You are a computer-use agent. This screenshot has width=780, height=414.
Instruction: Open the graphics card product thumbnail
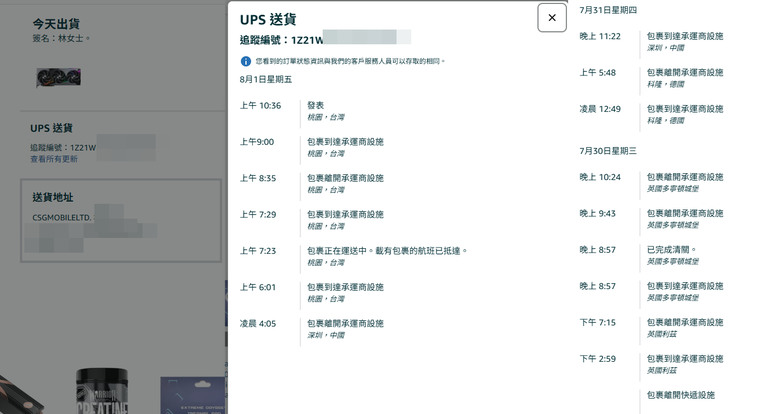[x=58, y=78]
